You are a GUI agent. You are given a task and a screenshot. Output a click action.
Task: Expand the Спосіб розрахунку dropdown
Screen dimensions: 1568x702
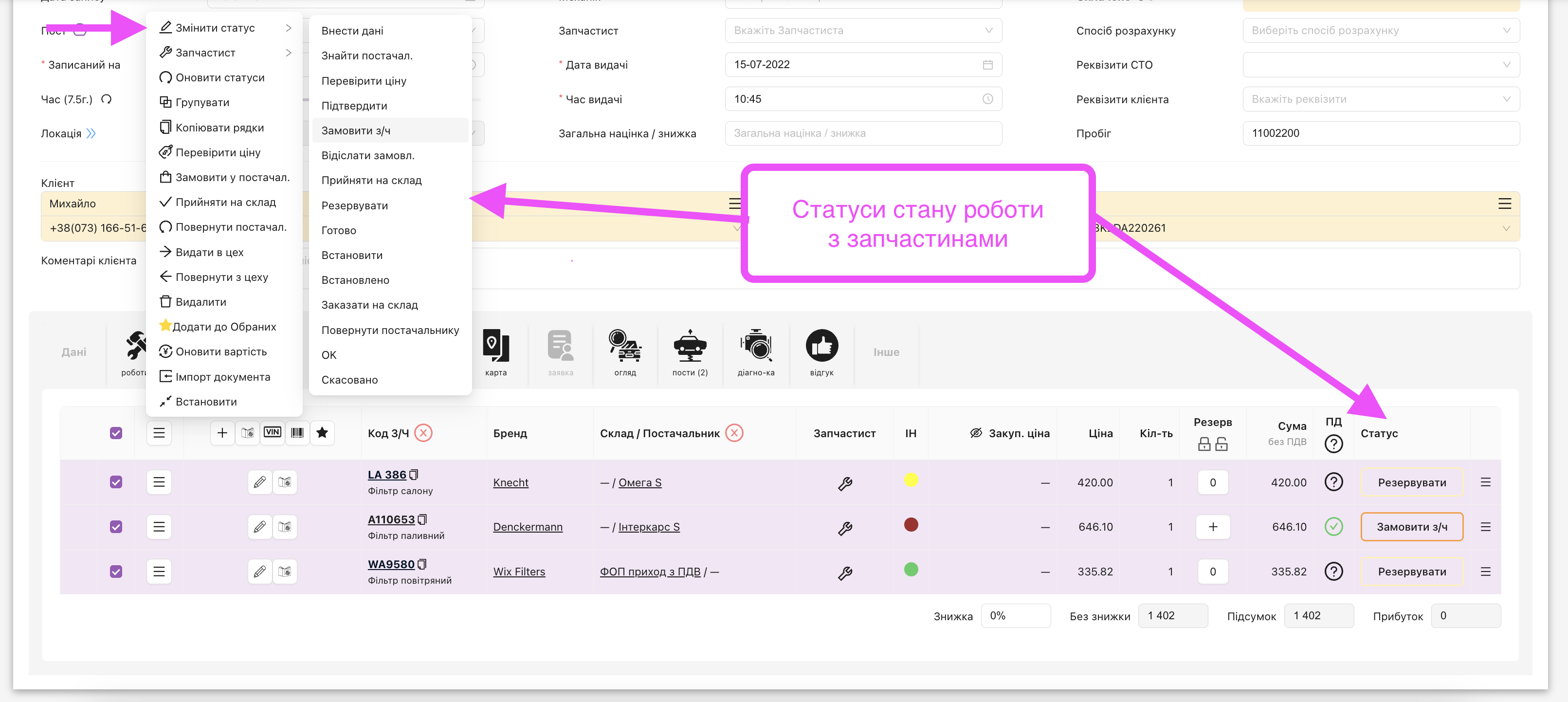1380,31
